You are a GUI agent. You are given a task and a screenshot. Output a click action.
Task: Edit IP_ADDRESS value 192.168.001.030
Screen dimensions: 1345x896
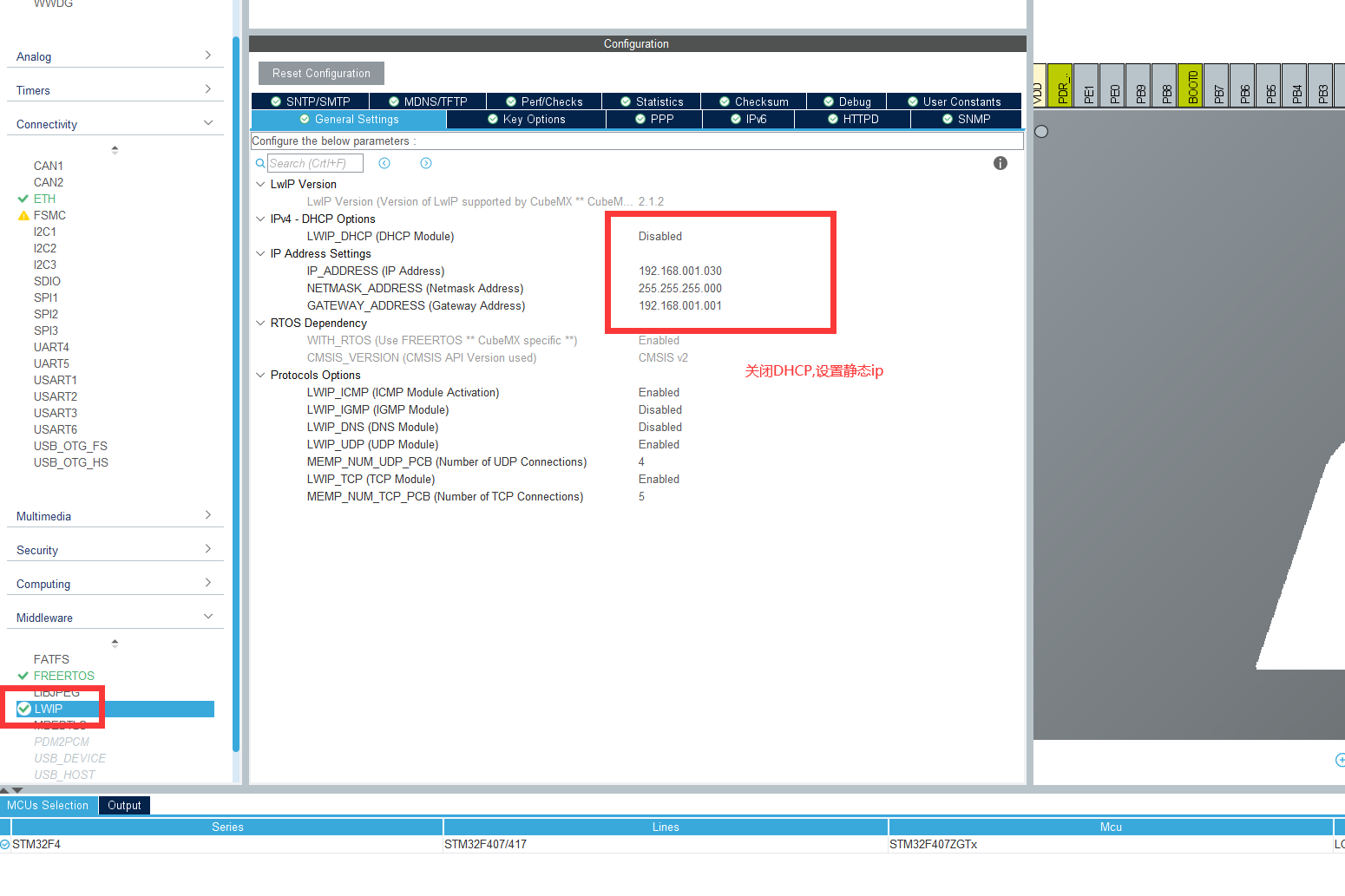[x=680, y=271]
